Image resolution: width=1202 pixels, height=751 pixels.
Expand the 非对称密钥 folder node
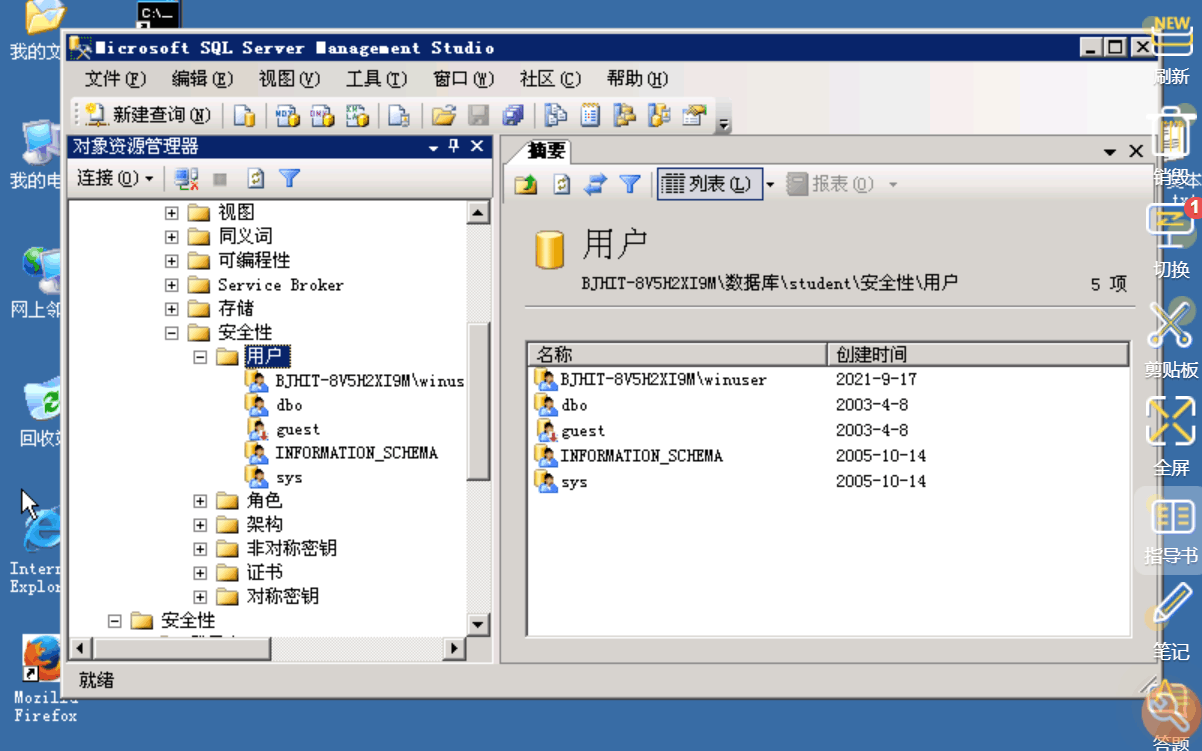tap(200, 549)
